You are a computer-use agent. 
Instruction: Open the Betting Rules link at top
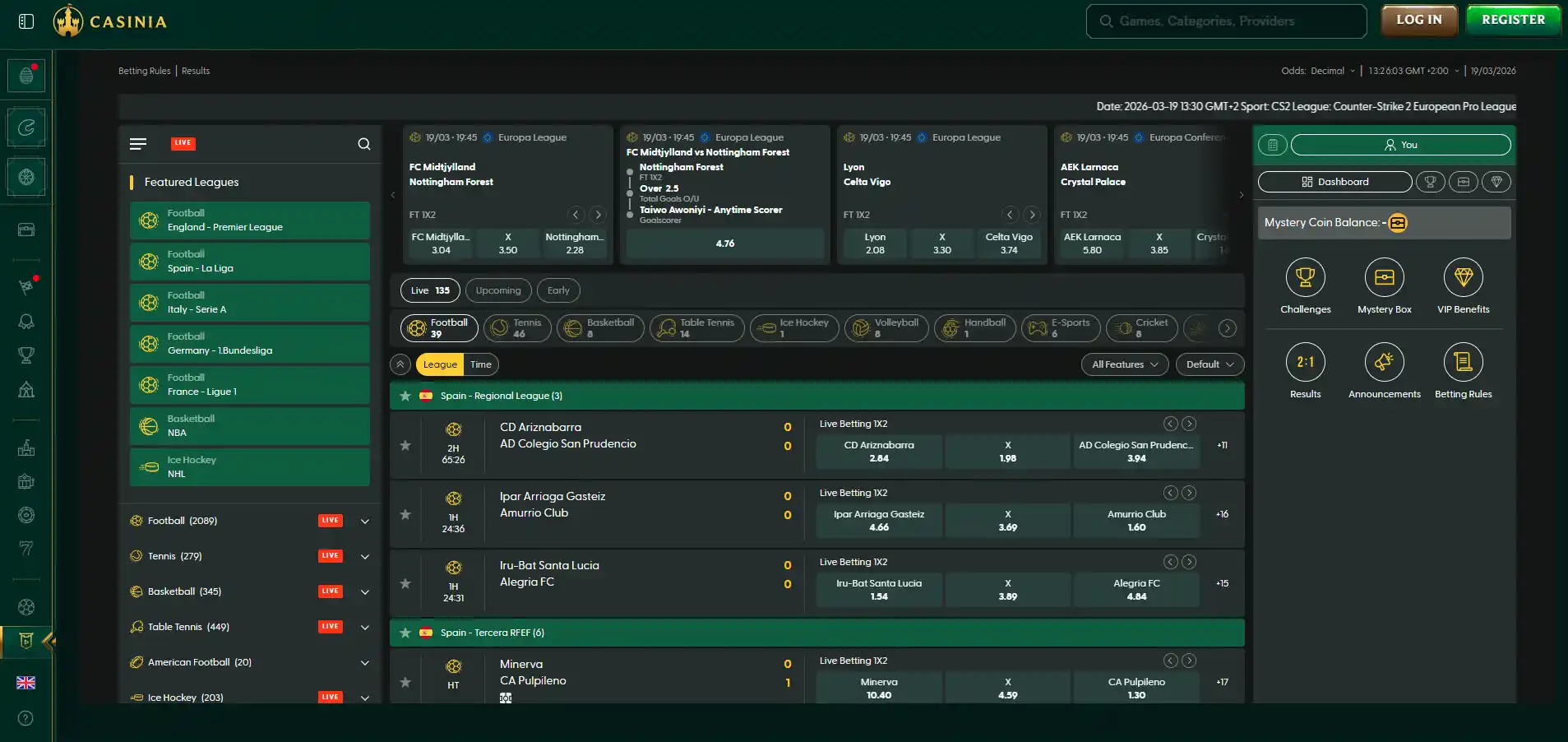click(145, 71)
